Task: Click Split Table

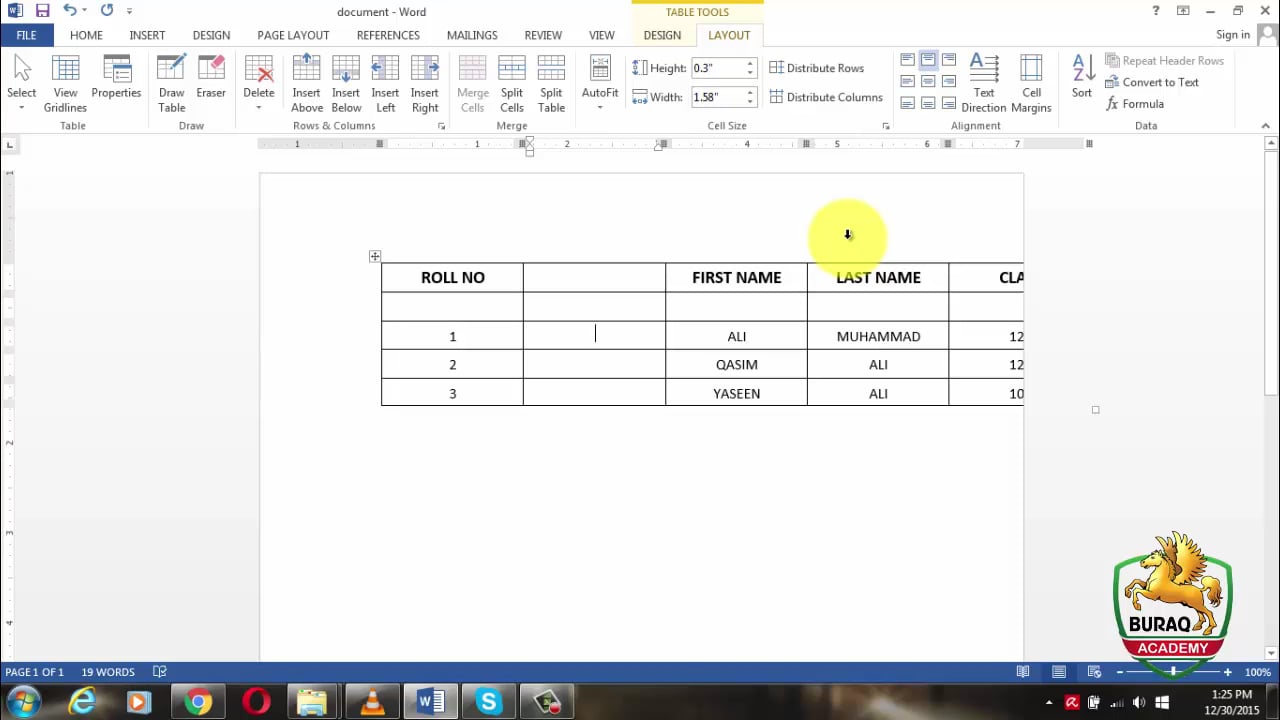Action: click(551, 82)
